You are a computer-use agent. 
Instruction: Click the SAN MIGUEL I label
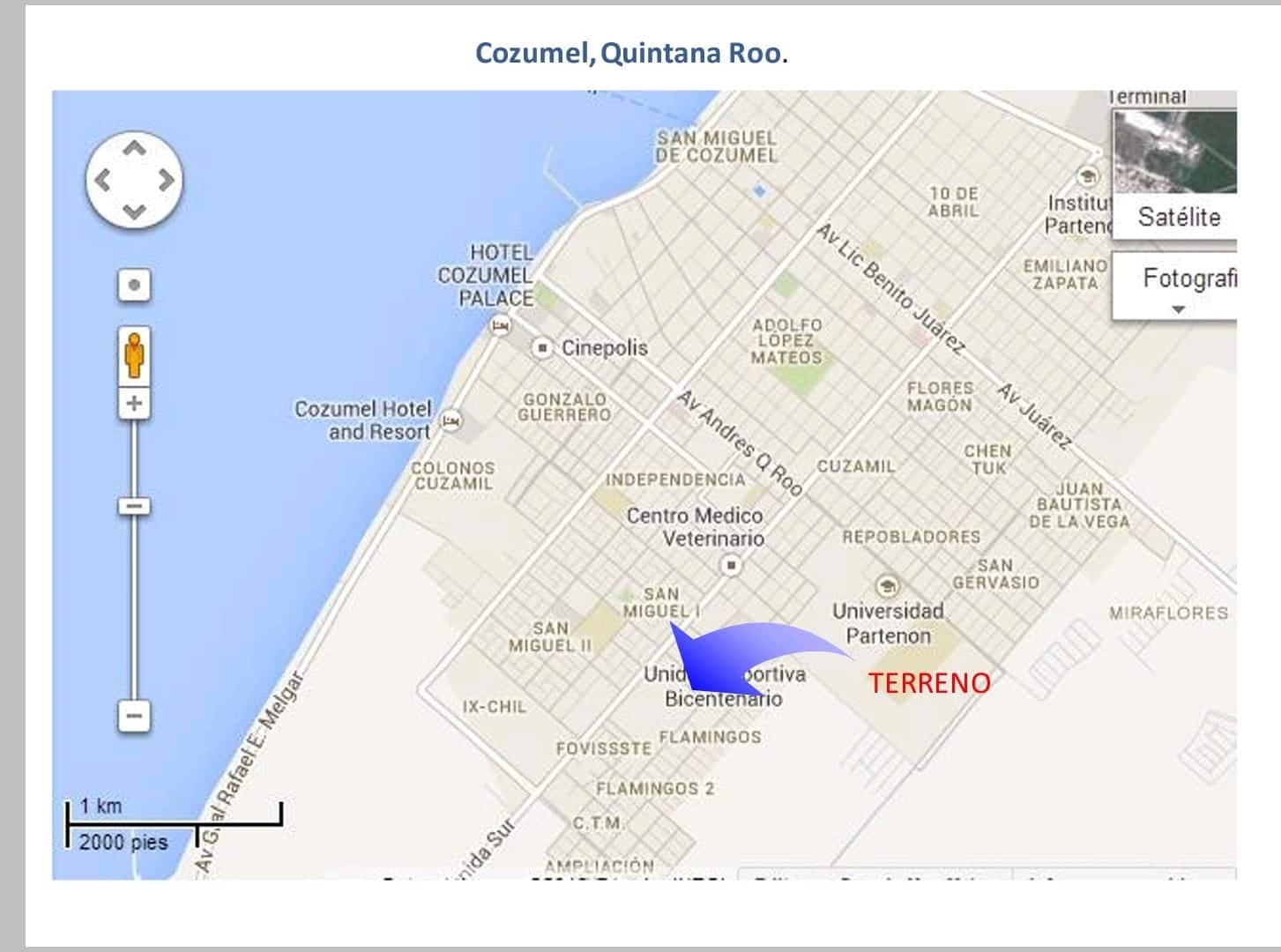[x=661, y=603]
